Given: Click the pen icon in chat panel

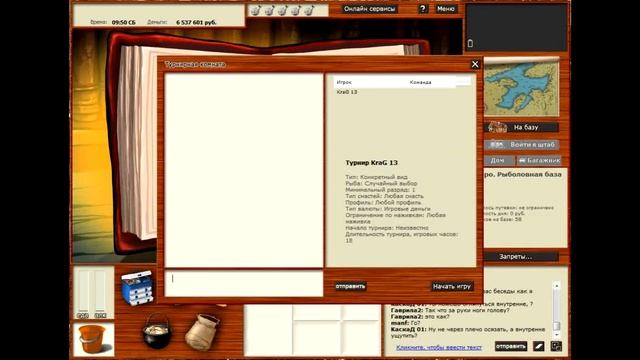Looking at the screenshot, I should point(539,347).
